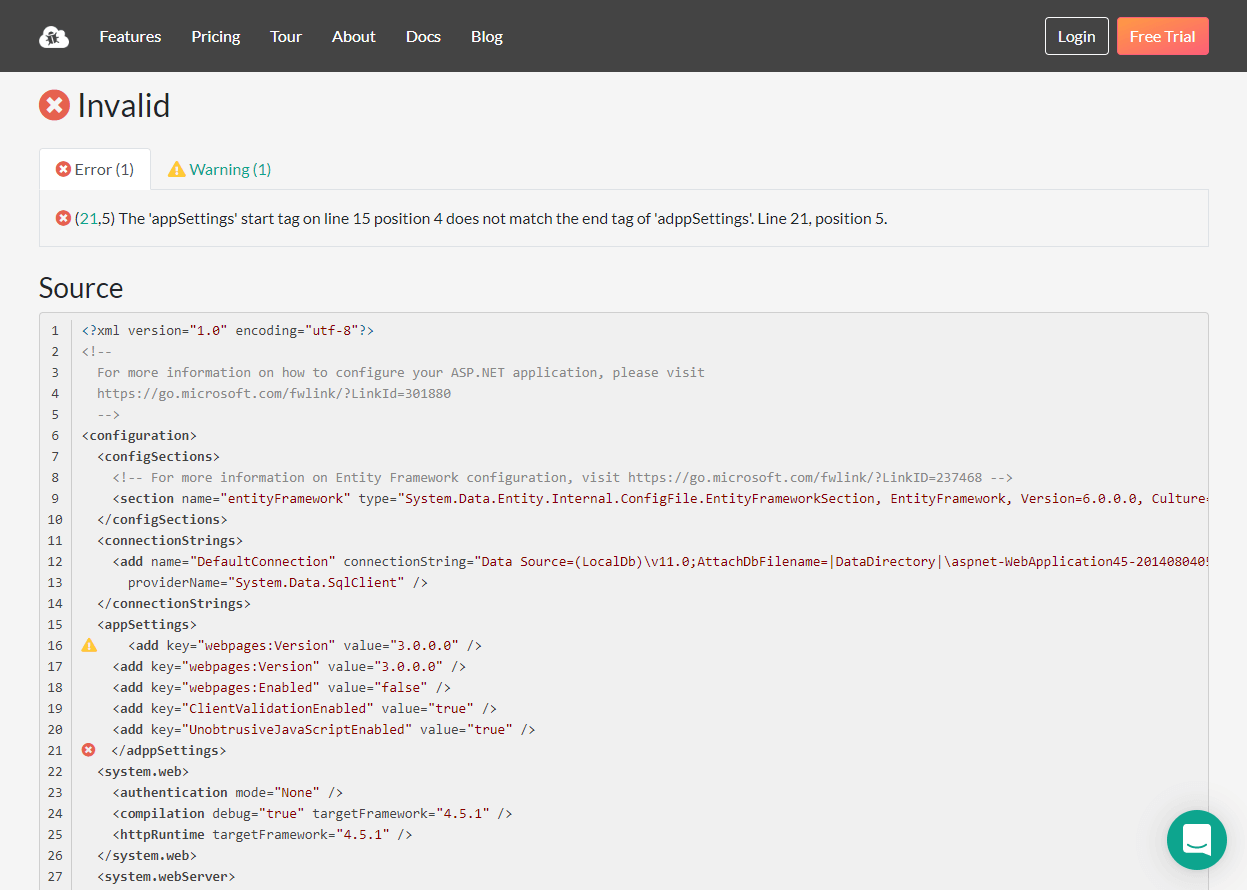
Task: Click the red X icon beside 'Invalid'
Action: point(54,104)
